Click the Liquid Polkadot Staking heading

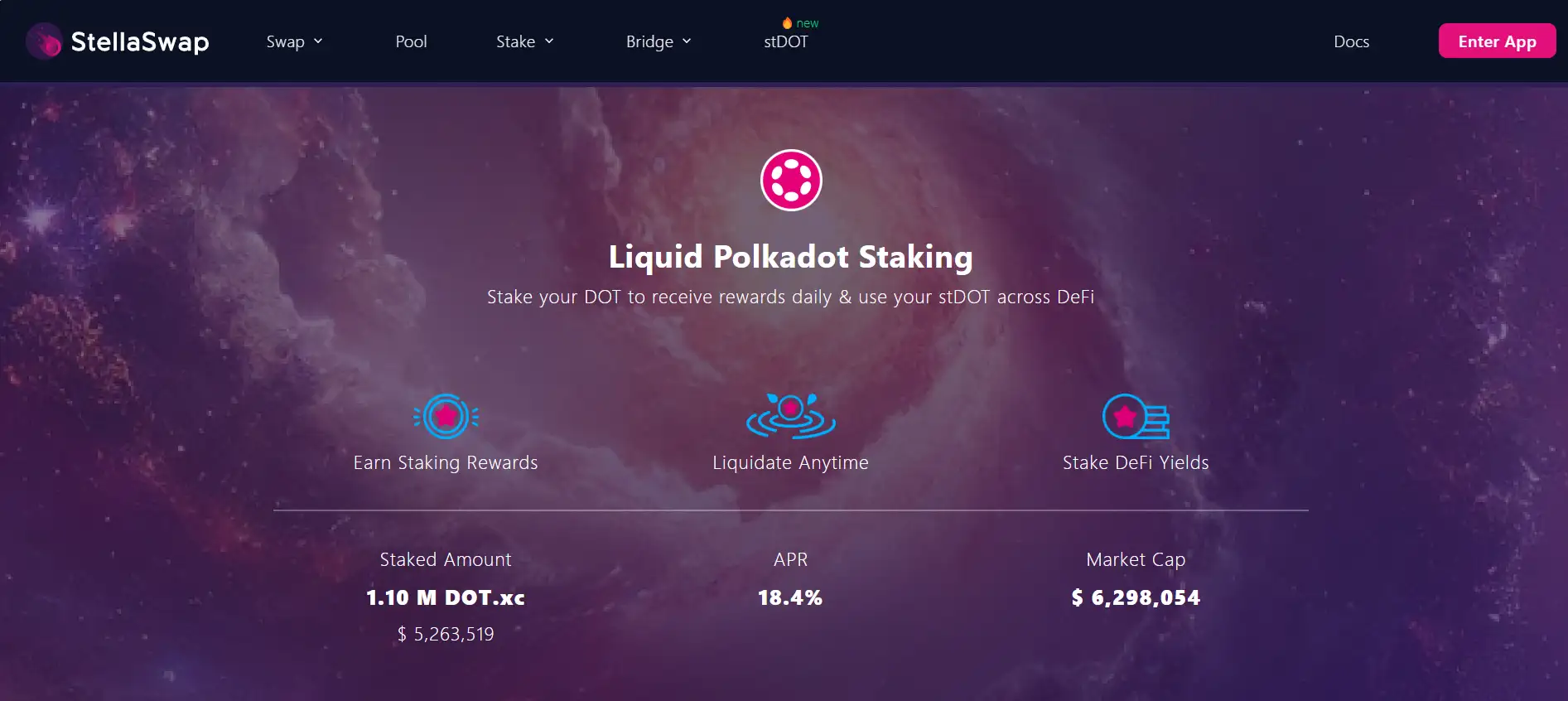pyautogui.click(x=790, y=257)
